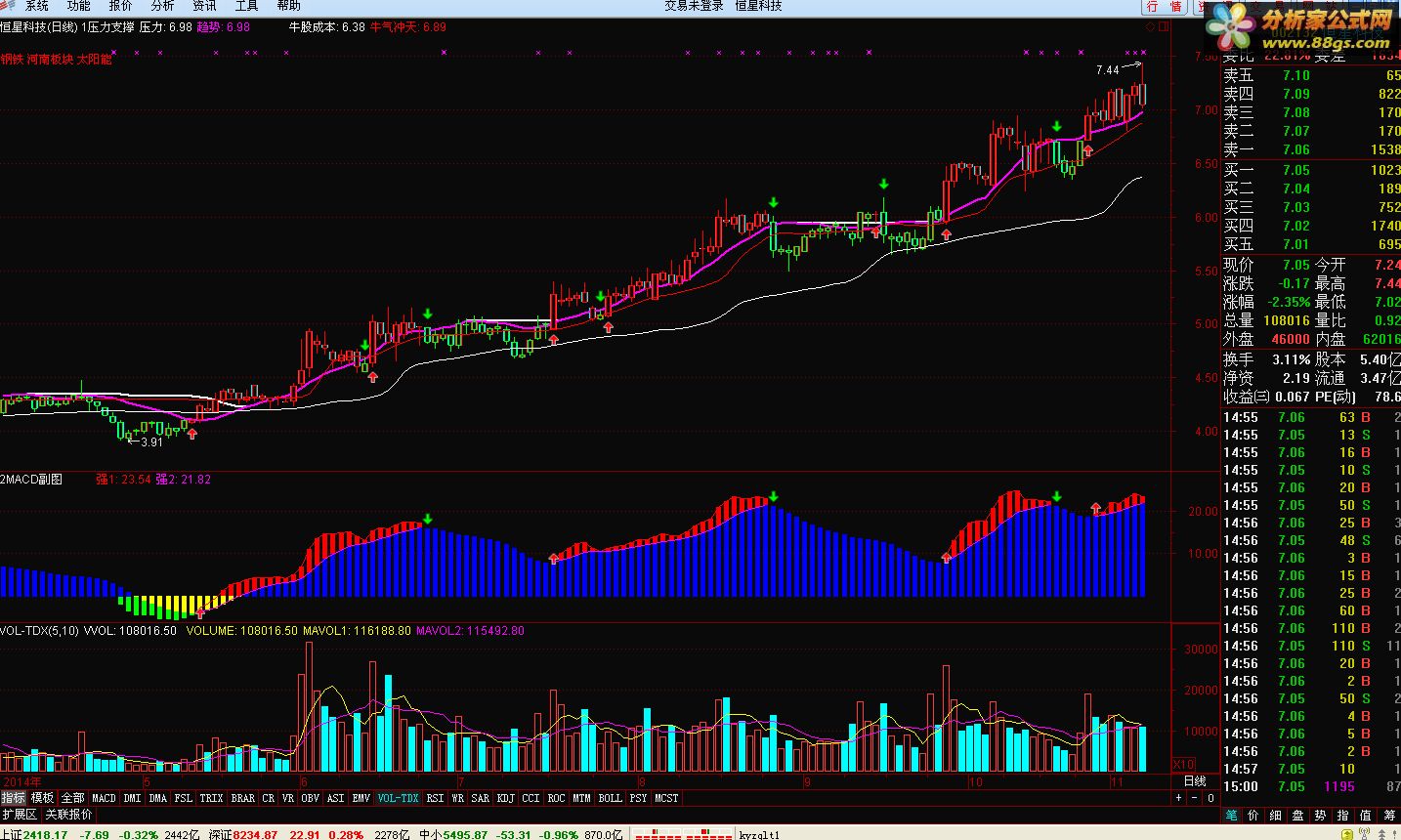Click the plus zoom-in button
The height and width of the screenshot is (840, 1401).
coord(1178,798)
